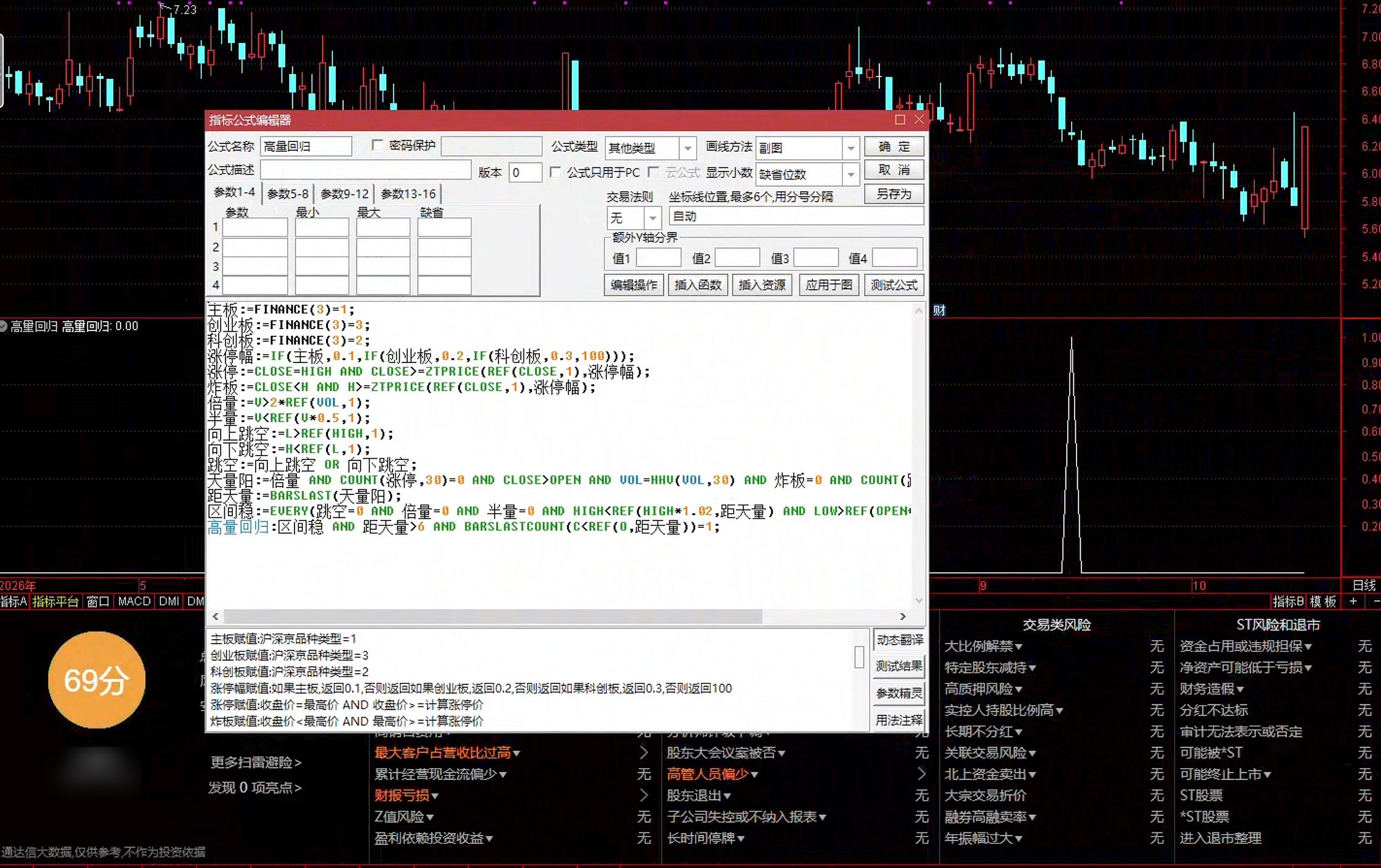Open 发现 0 项亮点 link
This screenshot has width=1381, height=868.
pos(254,788)
